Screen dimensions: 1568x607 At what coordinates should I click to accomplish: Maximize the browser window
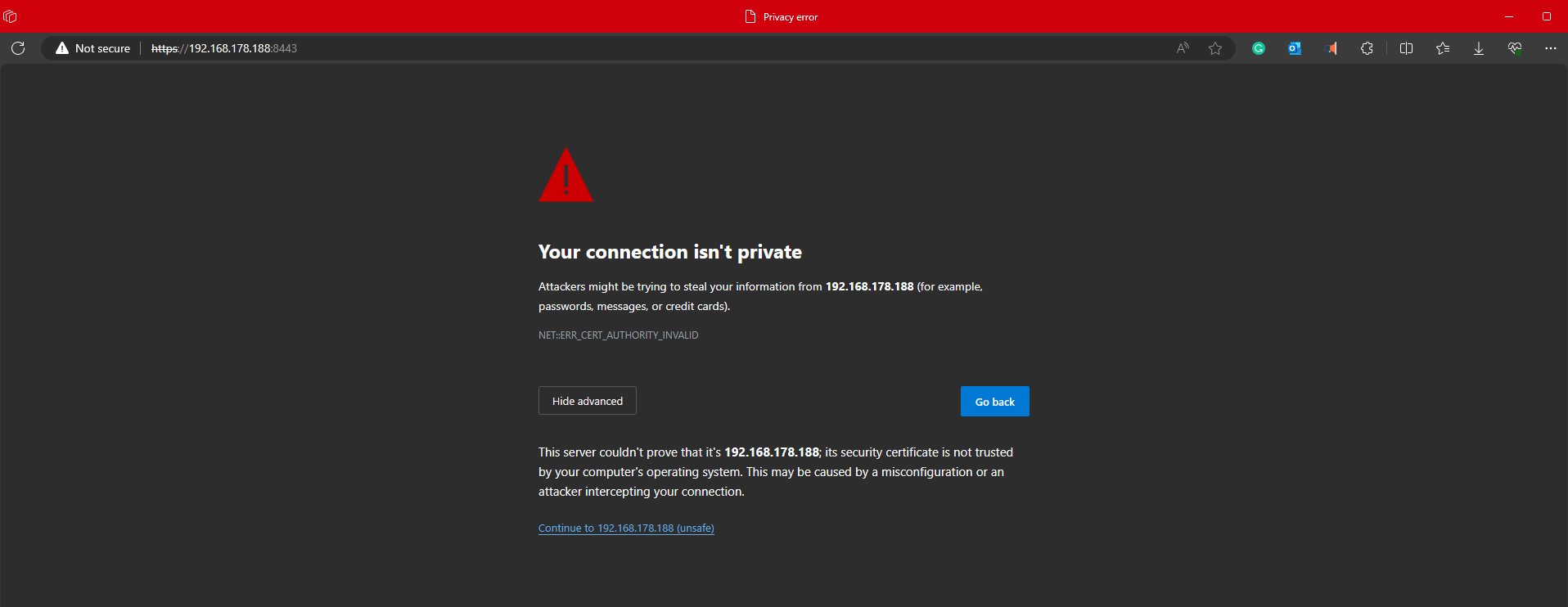pos(1547,16)
